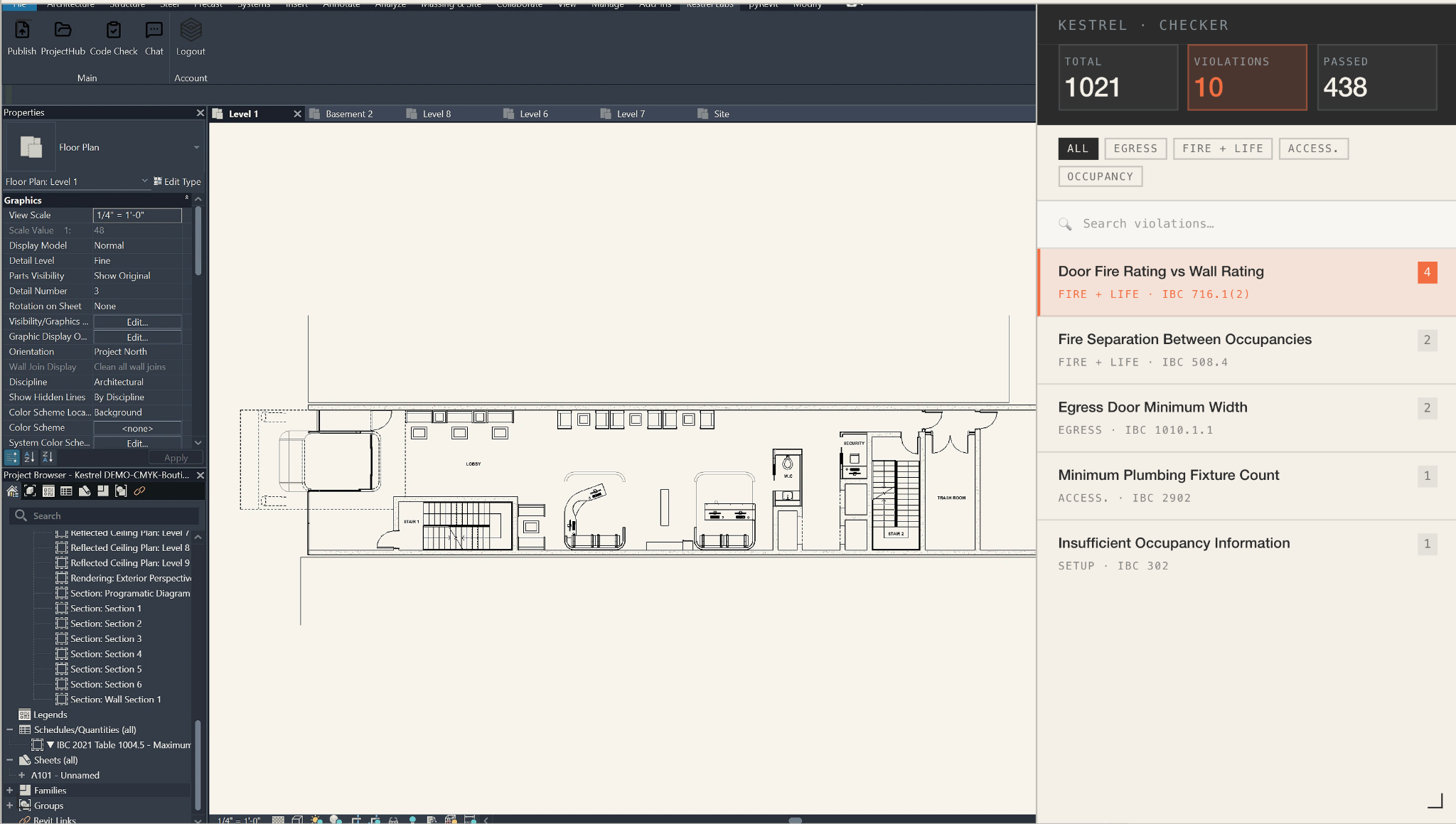Click the Logout icon in Account
This screenshot has width=1456, height=824.
point(191,30)
